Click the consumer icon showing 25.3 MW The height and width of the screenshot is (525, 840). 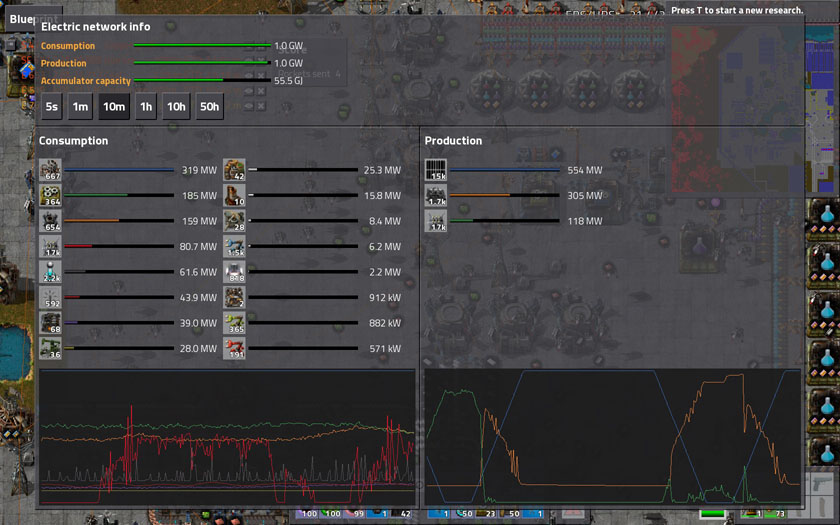(x=234, y=170)
